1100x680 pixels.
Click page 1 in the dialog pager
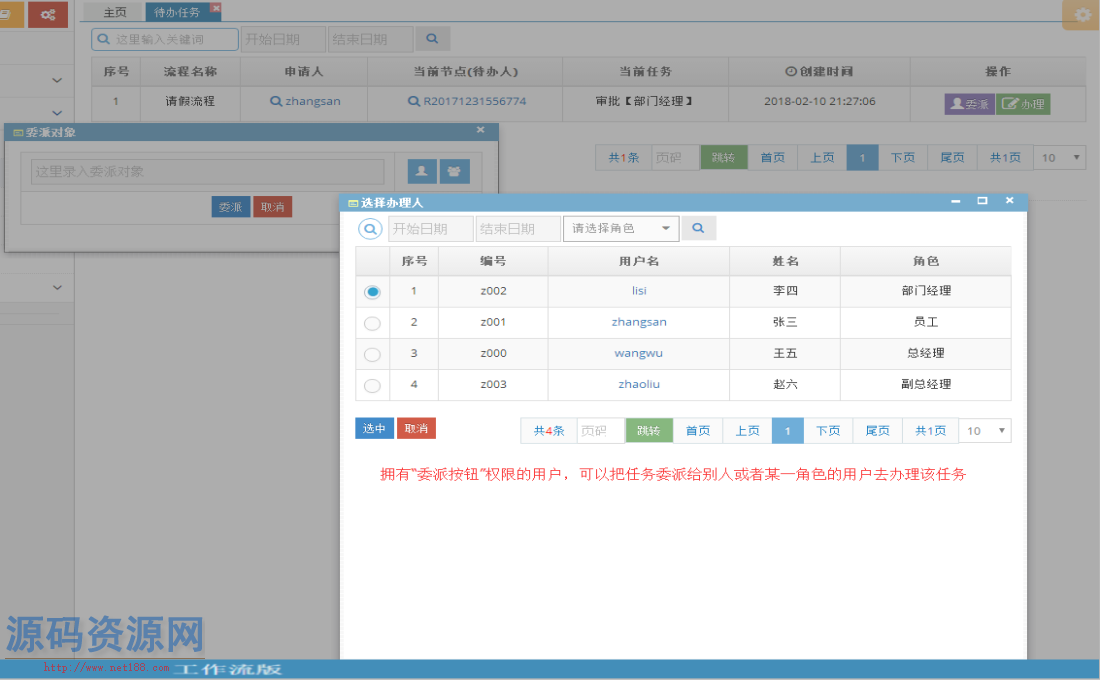[x=788, y=430]
